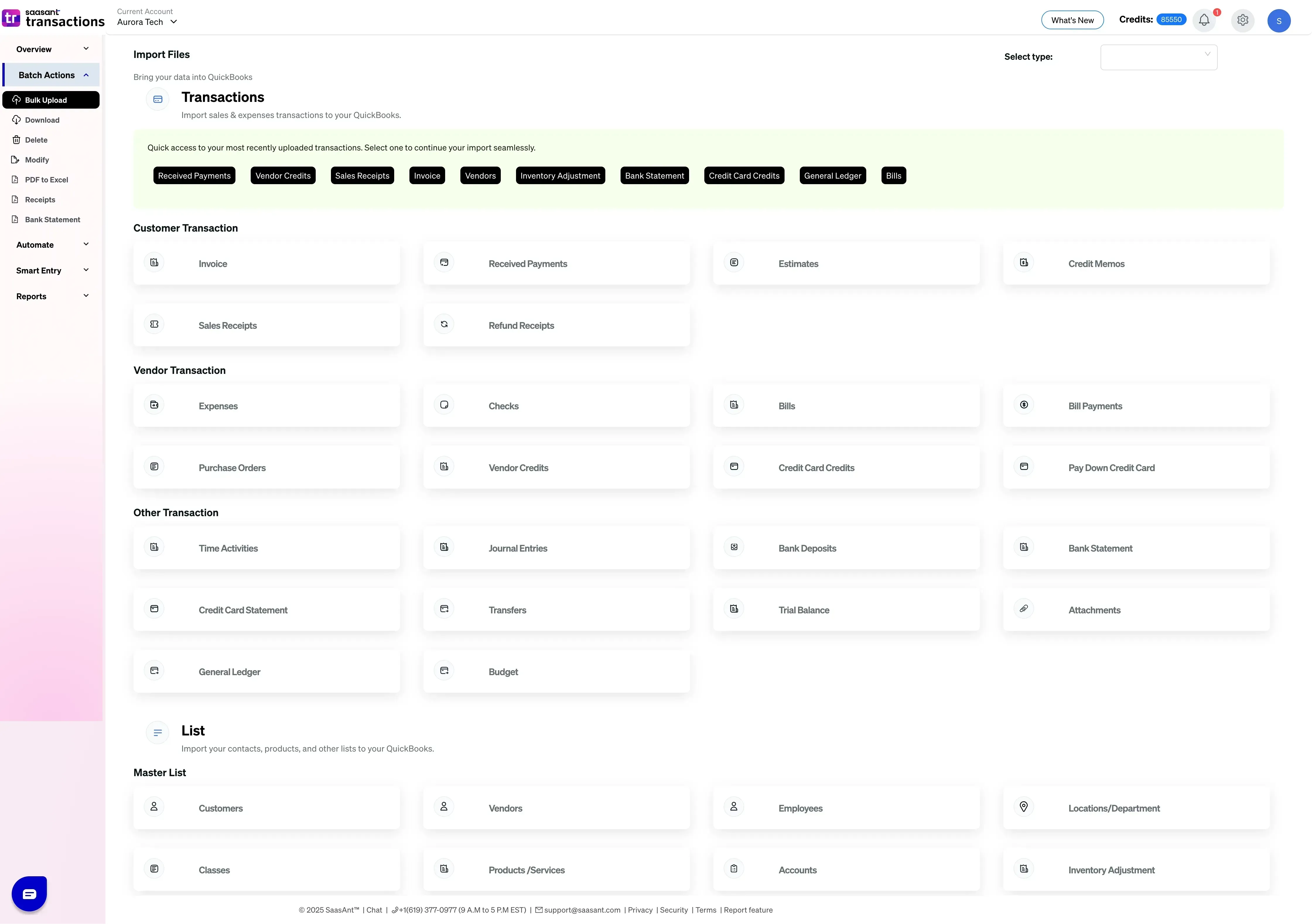
Task: Open the Bank Deposits import card
Action: pos(846,548)
